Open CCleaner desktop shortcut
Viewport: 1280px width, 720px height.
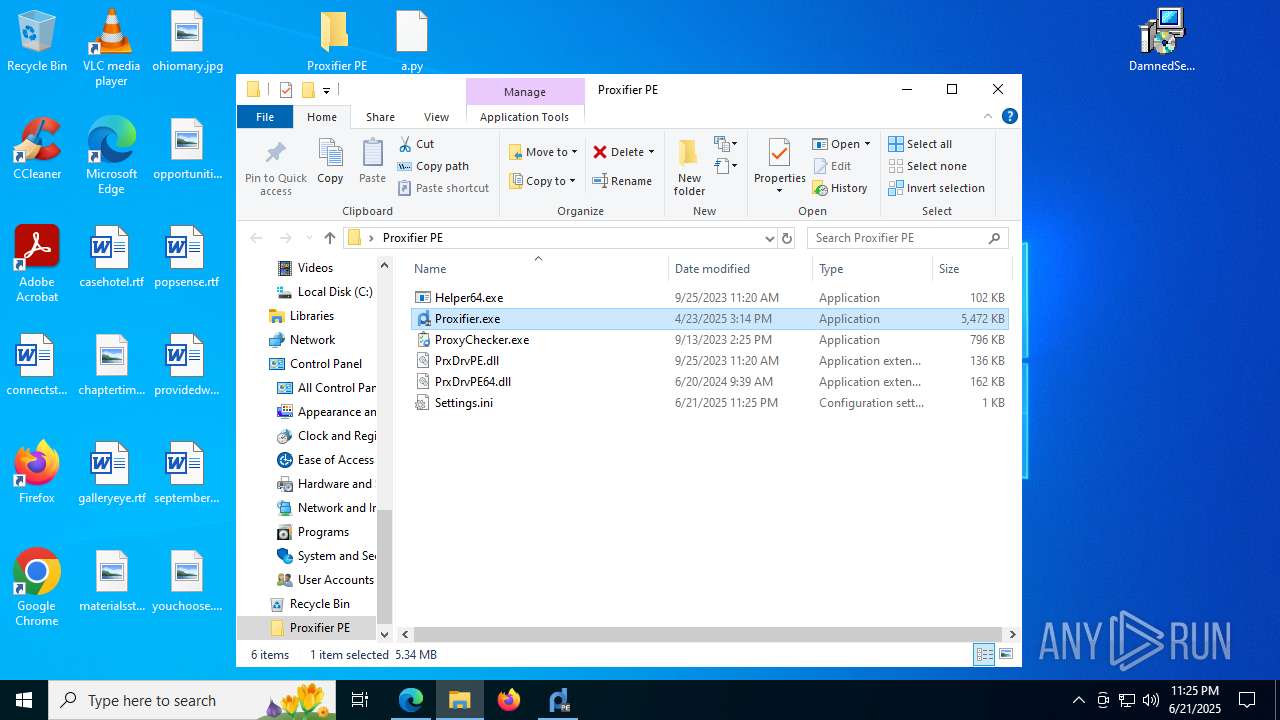[x=37, y=149]
